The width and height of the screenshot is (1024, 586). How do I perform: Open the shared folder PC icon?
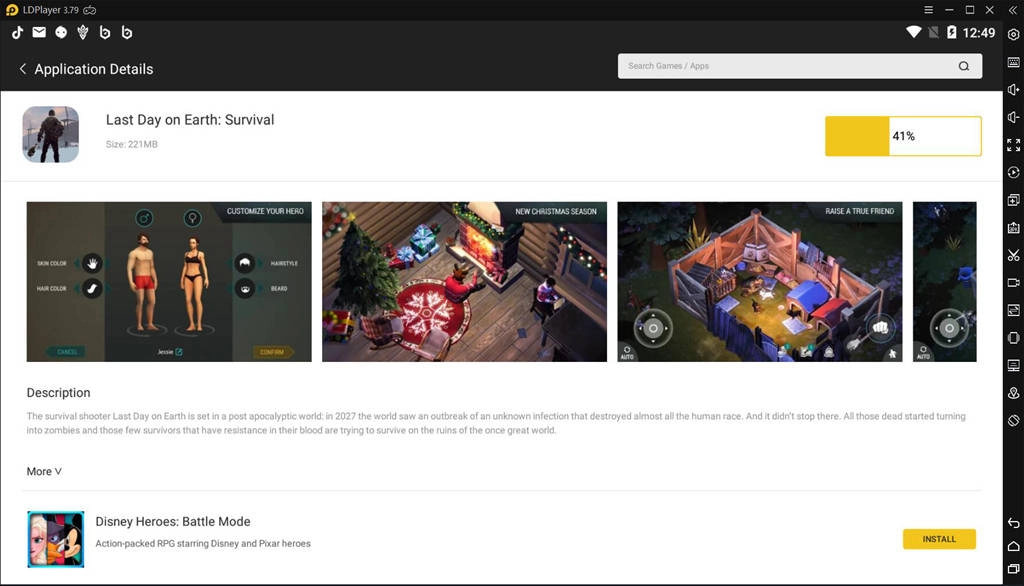click(1014, 365)
